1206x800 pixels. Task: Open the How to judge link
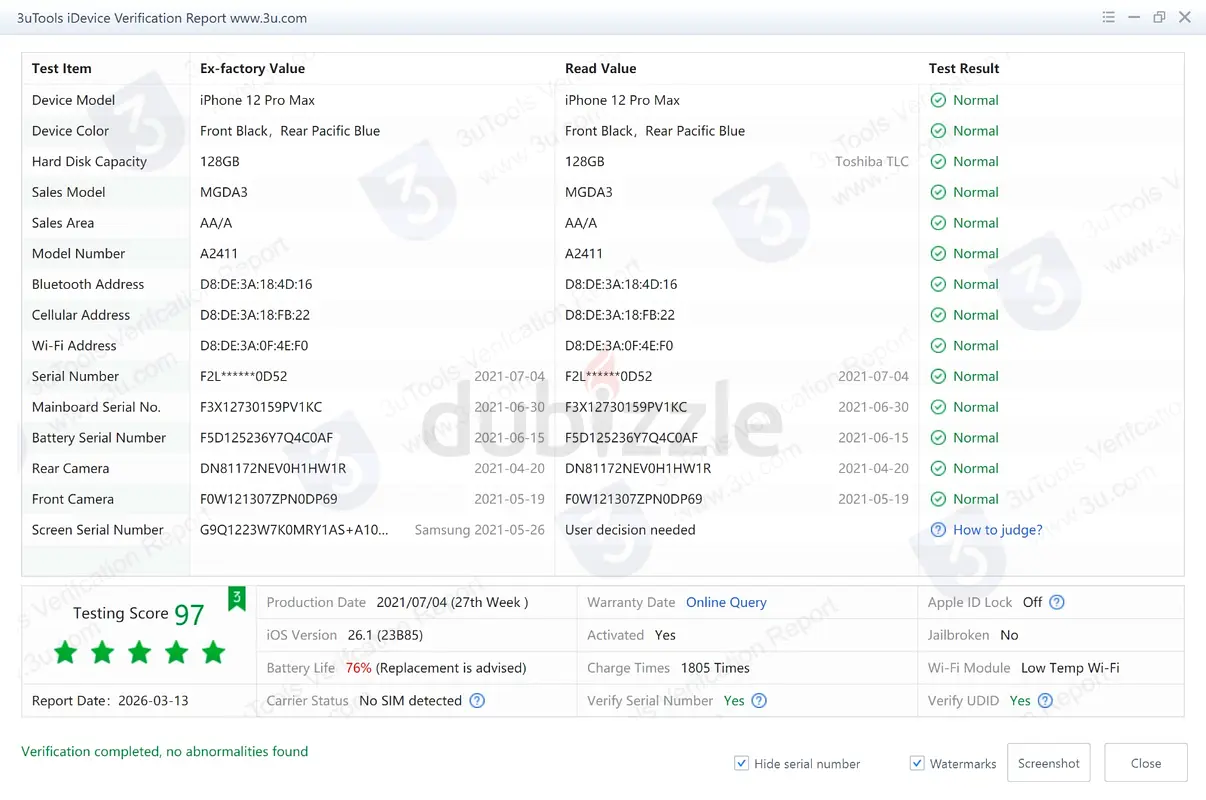pos(997,530)
